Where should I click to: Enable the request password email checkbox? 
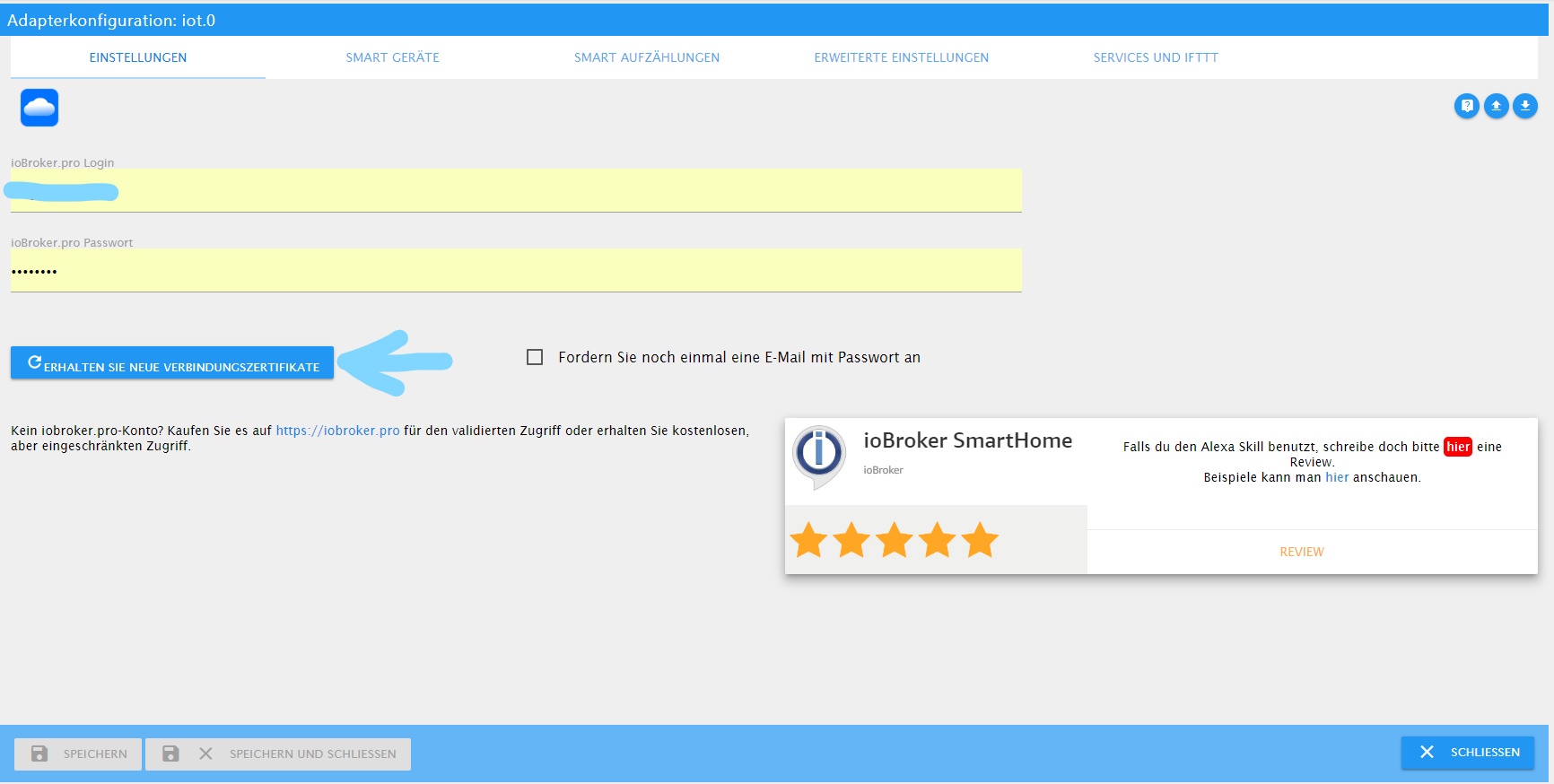(x=535, y=357)
